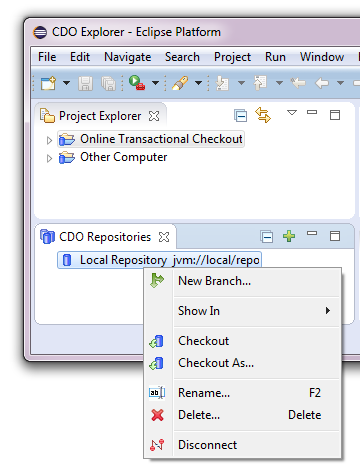Choose Disconnect from the context menu

[x=242, y=445]
